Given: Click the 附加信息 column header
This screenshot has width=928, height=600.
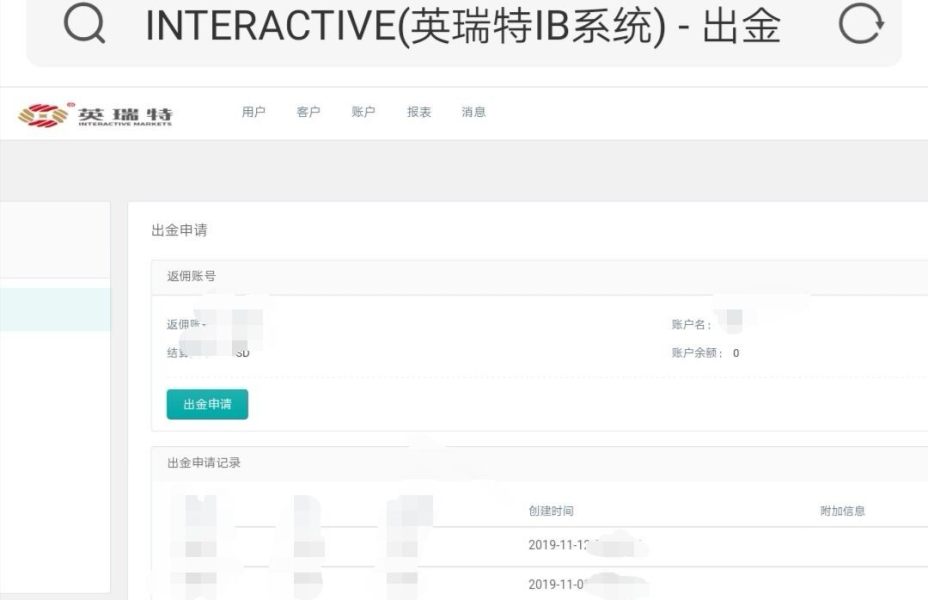Looking at the screenshot, I should 843,511.
